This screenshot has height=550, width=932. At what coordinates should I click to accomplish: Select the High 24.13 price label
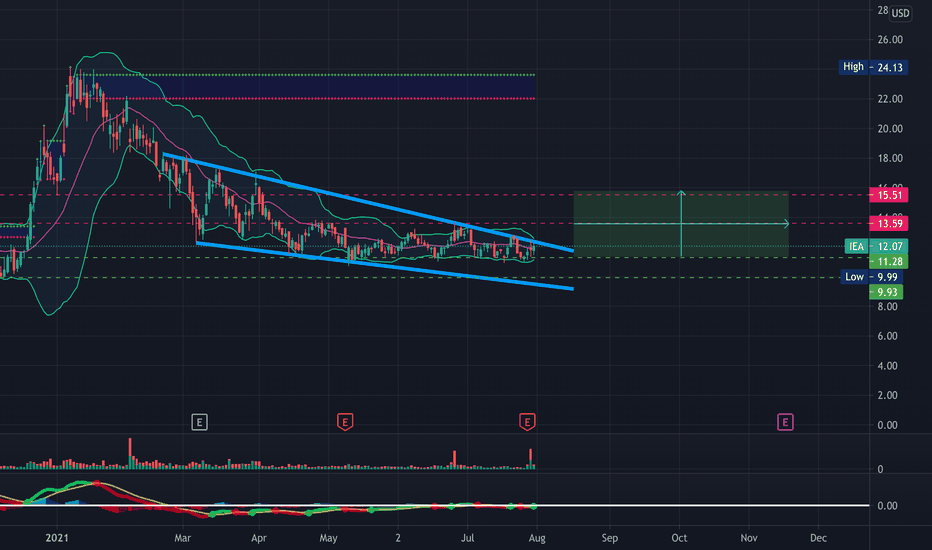(873, 67)
